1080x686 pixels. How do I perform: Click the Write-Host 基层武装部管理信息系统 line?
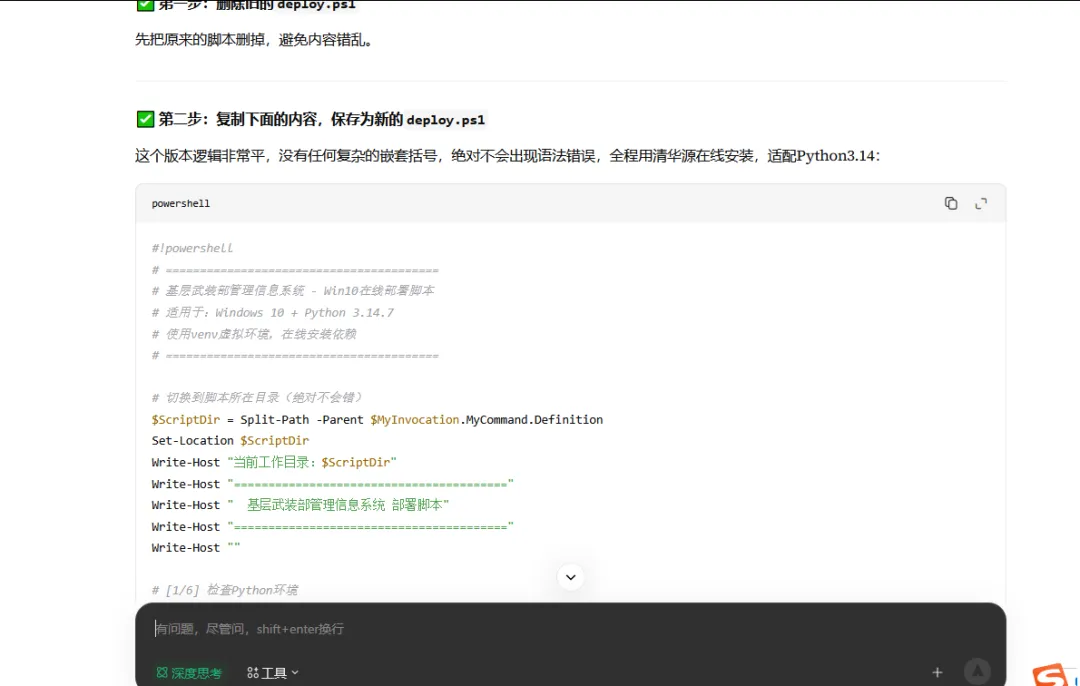click(x=300, y=505)
